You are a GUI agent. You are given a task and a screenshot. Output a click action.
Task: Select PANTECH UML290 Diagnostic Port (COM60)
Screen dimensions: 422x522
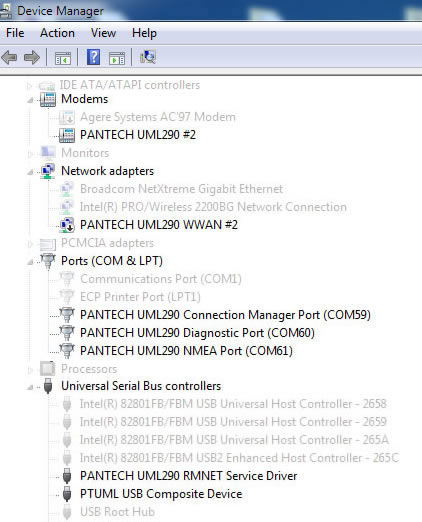click(197, 333)
